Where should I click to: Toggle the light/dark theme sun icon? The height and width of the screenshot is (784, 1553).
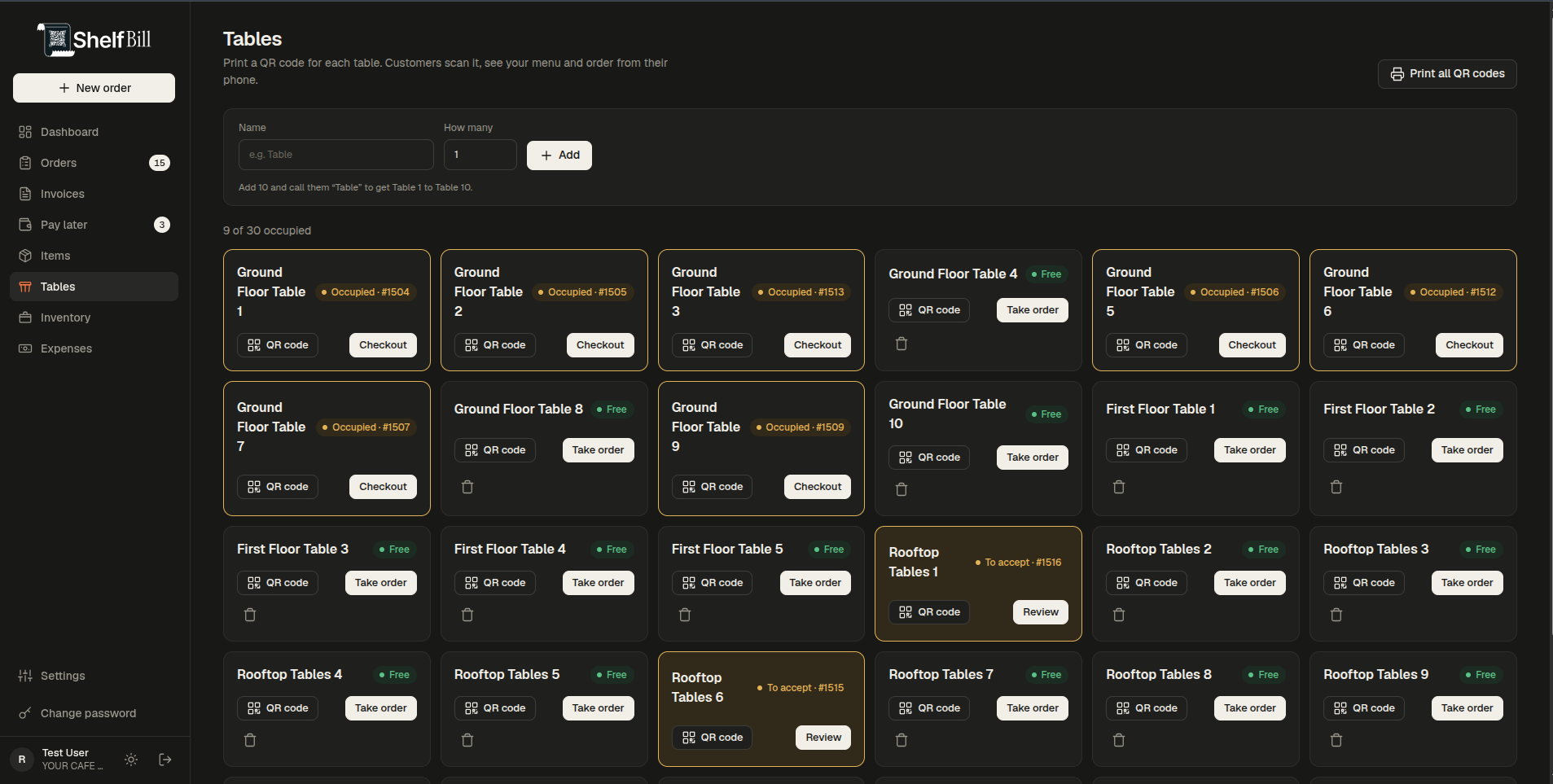click(131, 760)
